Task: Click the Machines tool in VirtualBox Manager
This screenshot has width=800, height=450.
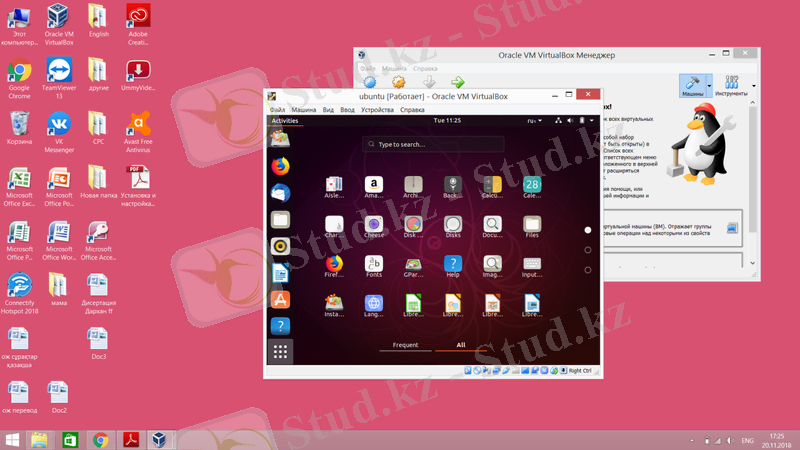Action: pyautogui.click(x=692, y=84)
